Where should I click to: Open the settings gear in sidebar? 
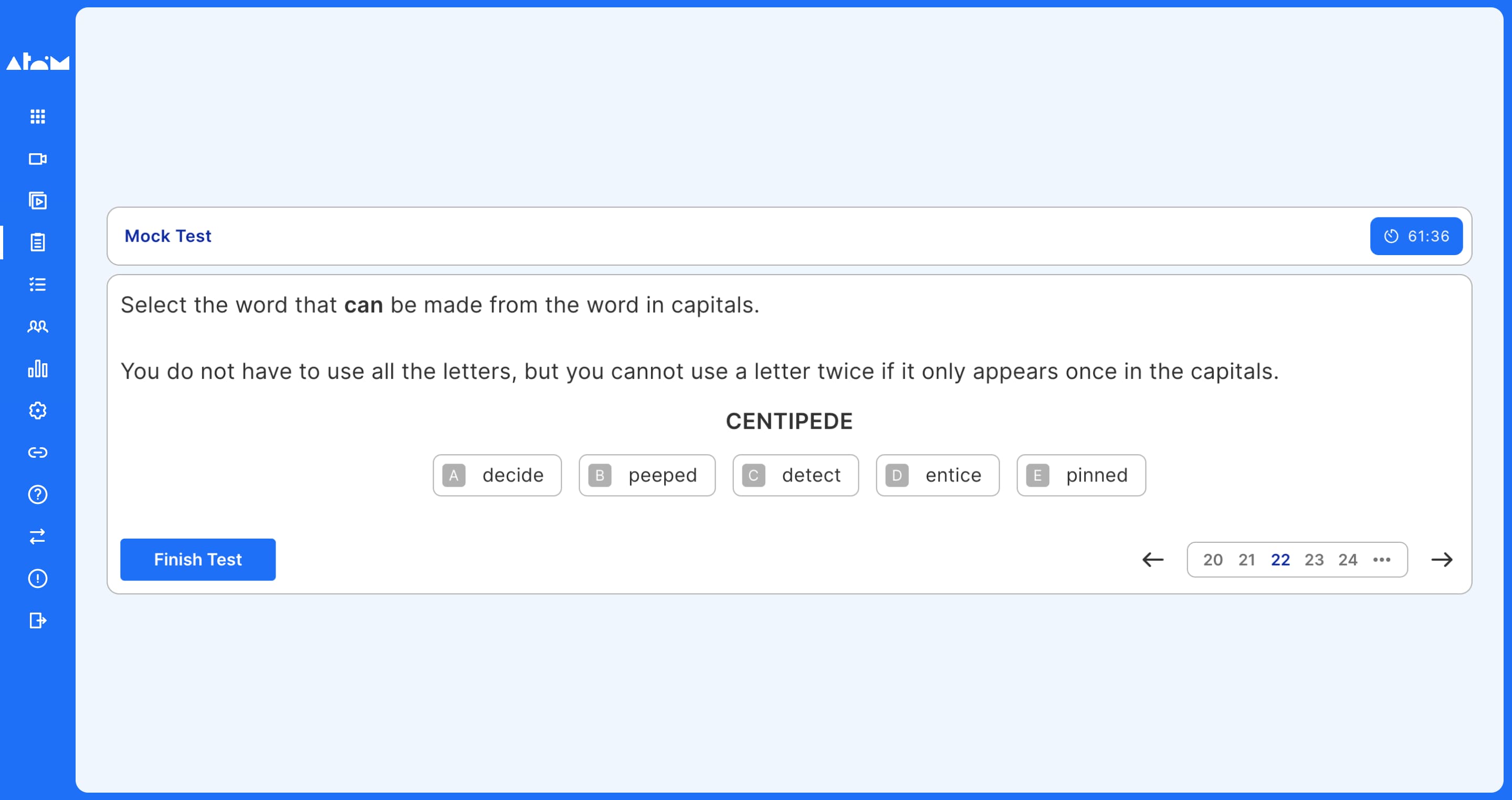coord(37,411)
